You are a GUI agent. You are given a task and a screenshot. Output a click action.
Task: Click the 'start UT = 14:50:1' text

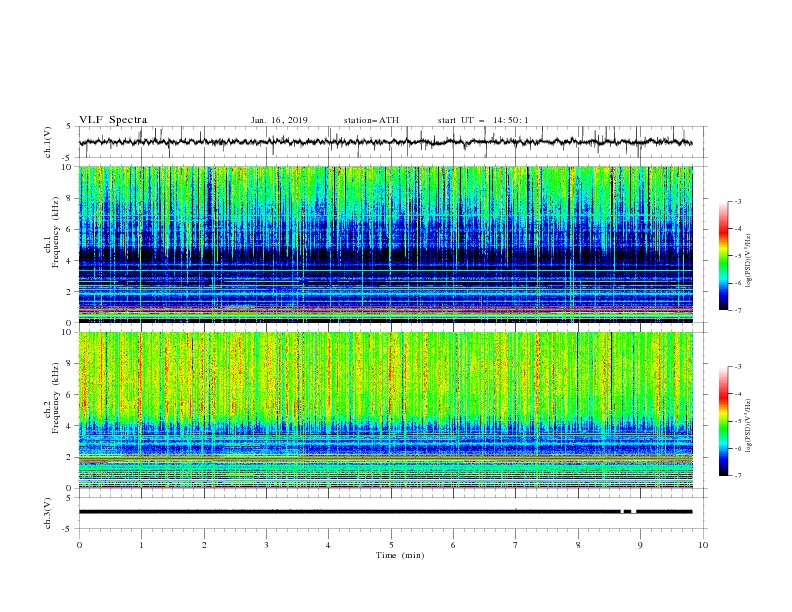click(483, 120)
